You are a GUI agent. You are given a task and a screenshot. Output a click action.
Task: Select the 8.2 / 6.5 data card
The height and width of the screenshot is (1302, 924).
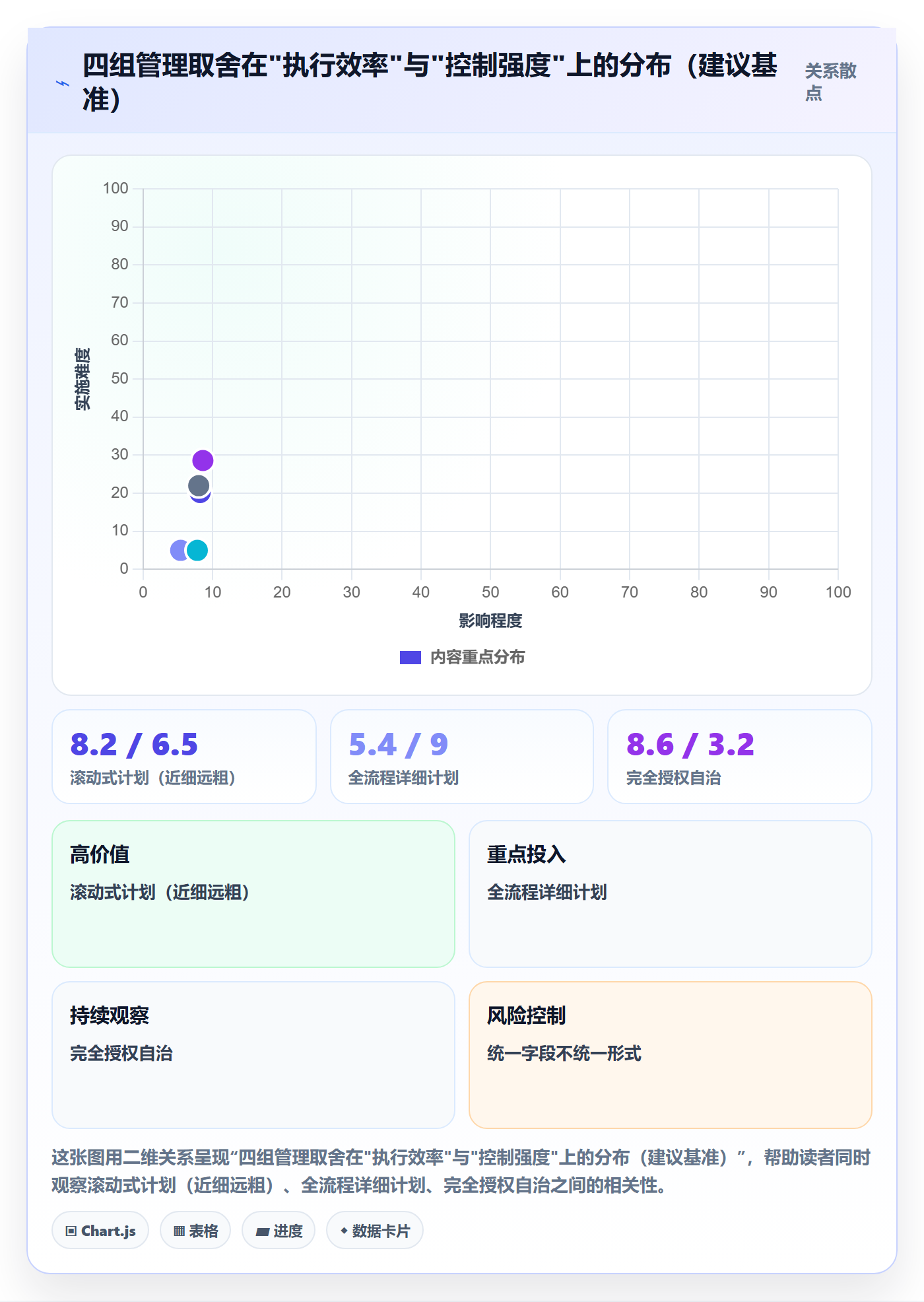(184, 757)
